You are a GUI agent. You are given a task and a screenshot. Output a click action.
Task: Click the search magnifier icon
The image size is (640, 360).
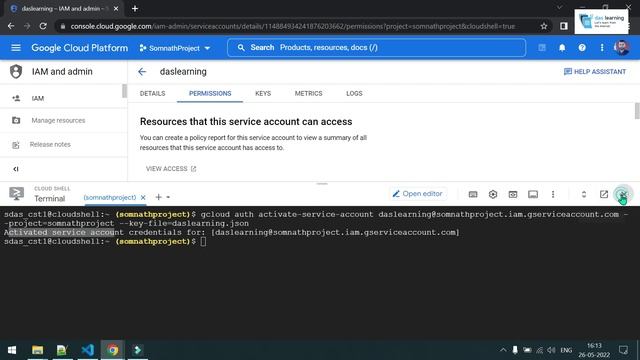[x=241, y=48]
